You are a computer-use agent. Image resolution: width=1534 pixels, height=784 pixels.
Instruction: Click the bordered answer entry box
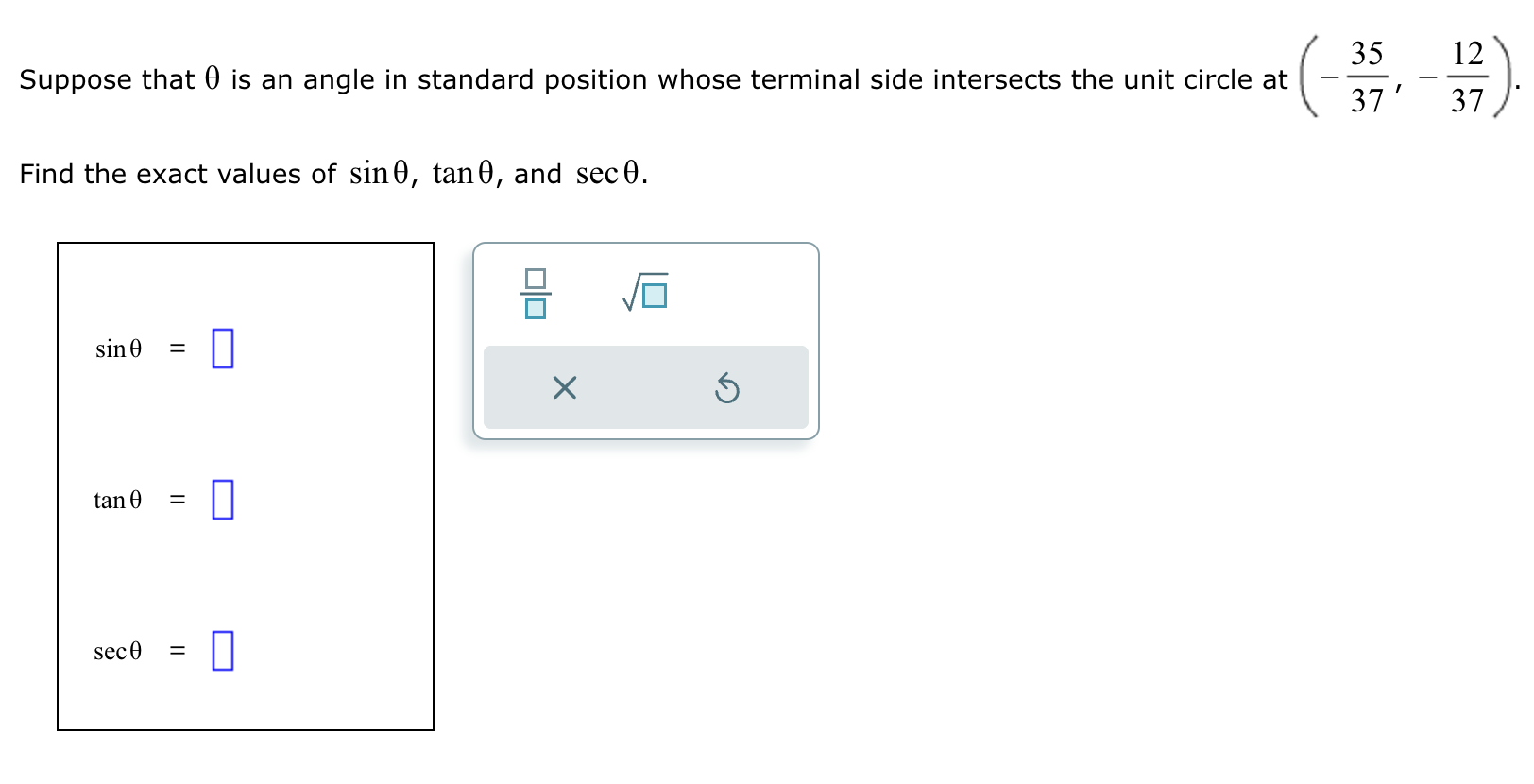(246, 486)
